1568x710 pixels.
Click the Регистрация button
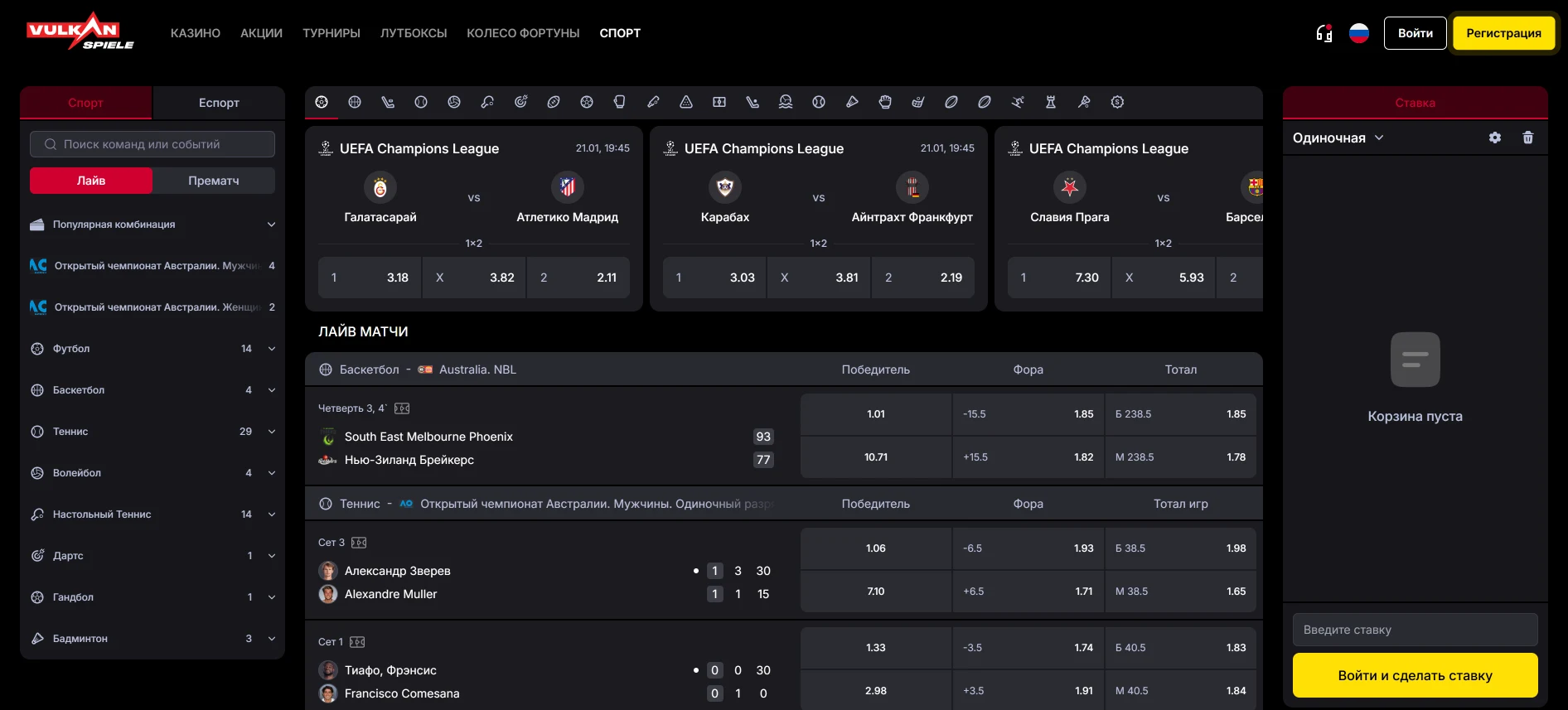1503,33
